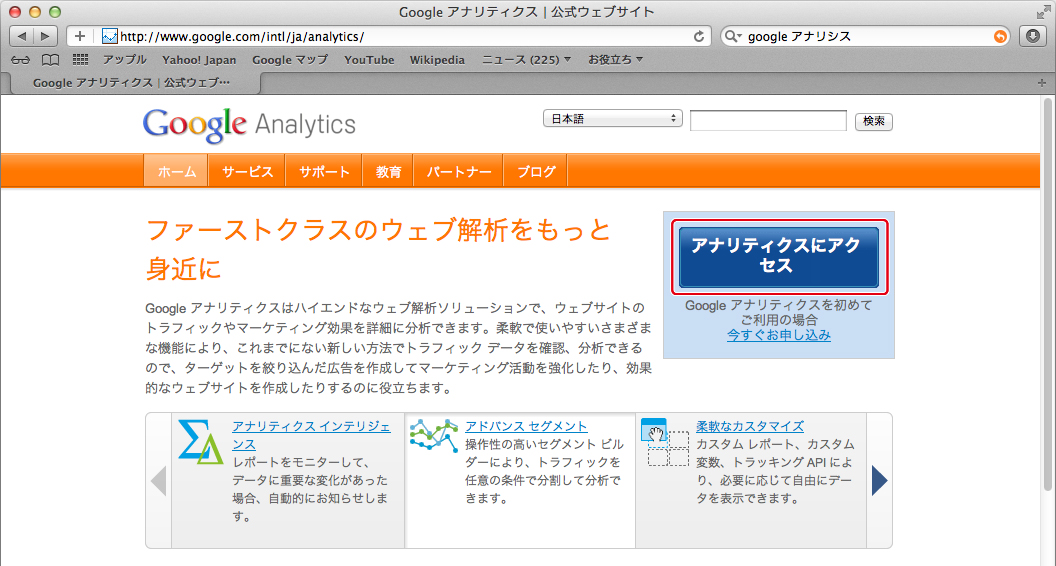Open the サポート navigation tab

324,171
